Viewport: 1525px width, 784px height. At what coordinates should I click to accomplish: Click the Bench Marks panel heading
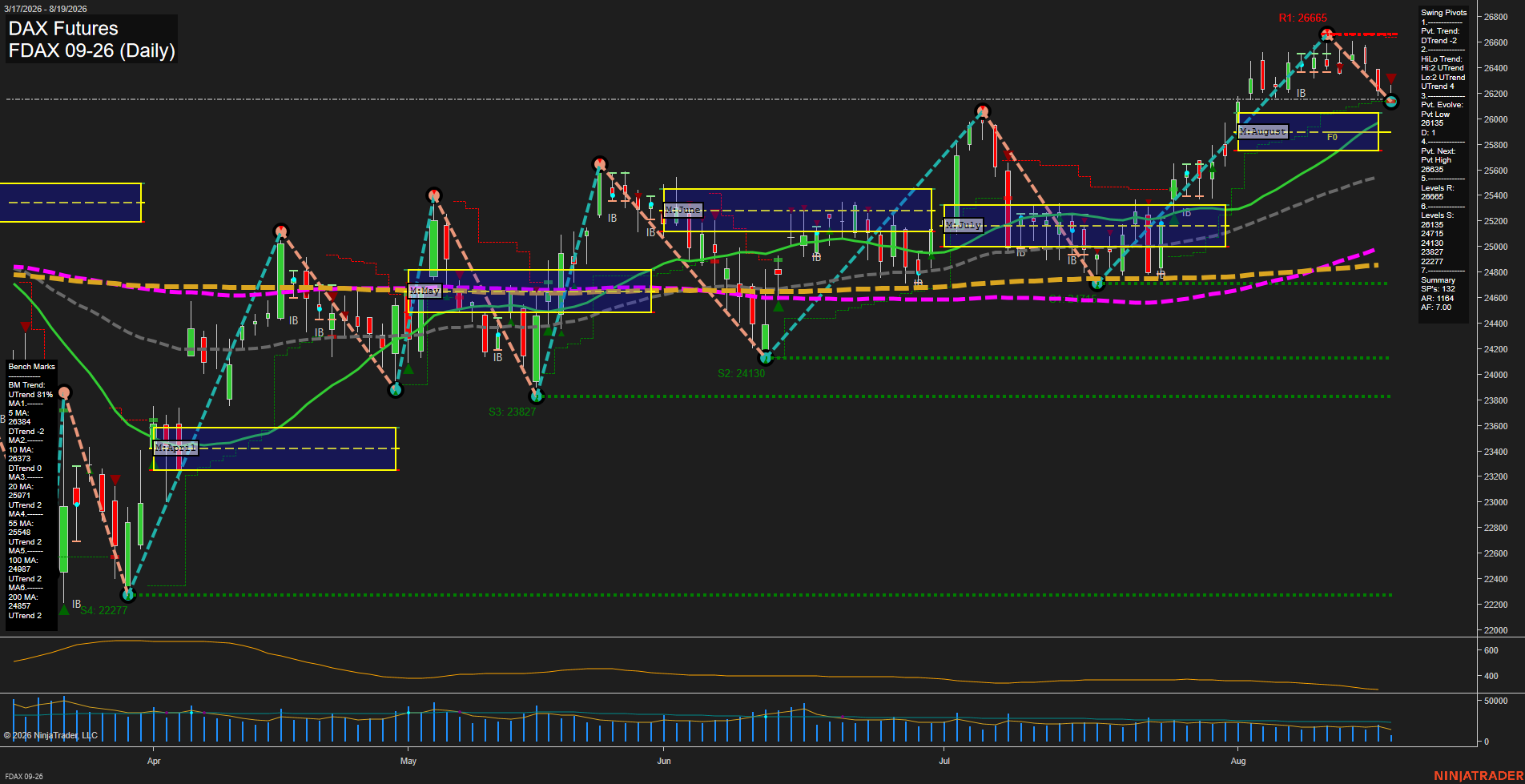32,367
